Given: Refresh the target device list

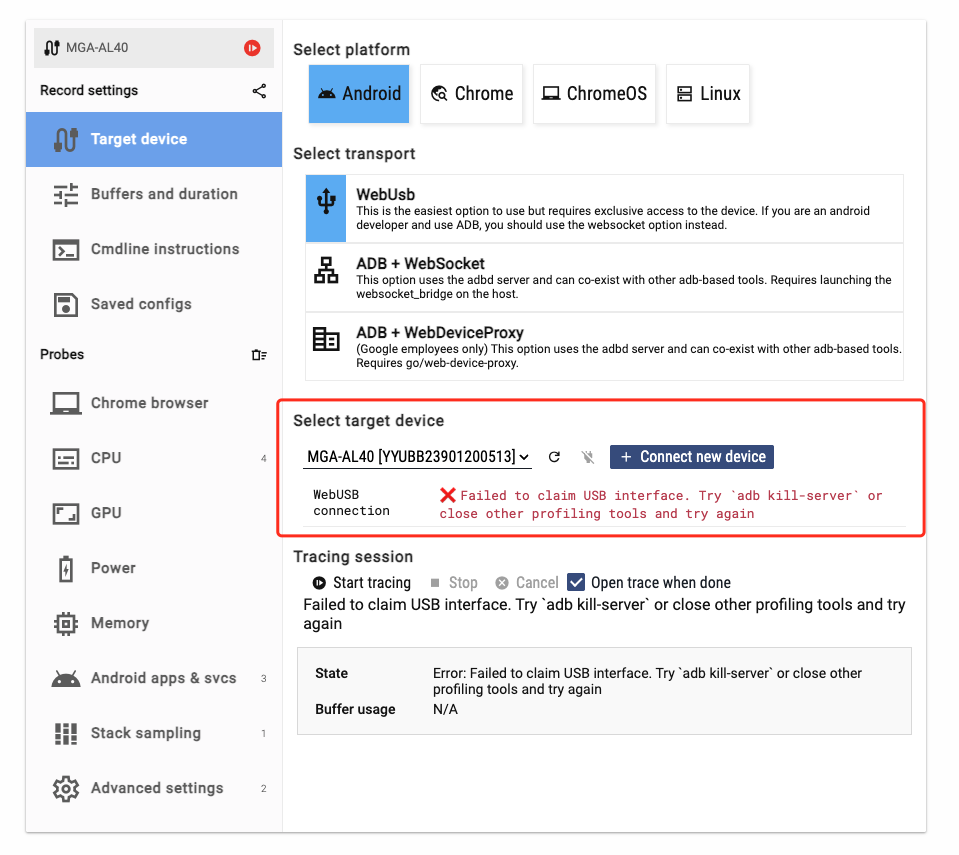Looking at the screenshot, I should (x=554, y=457).
